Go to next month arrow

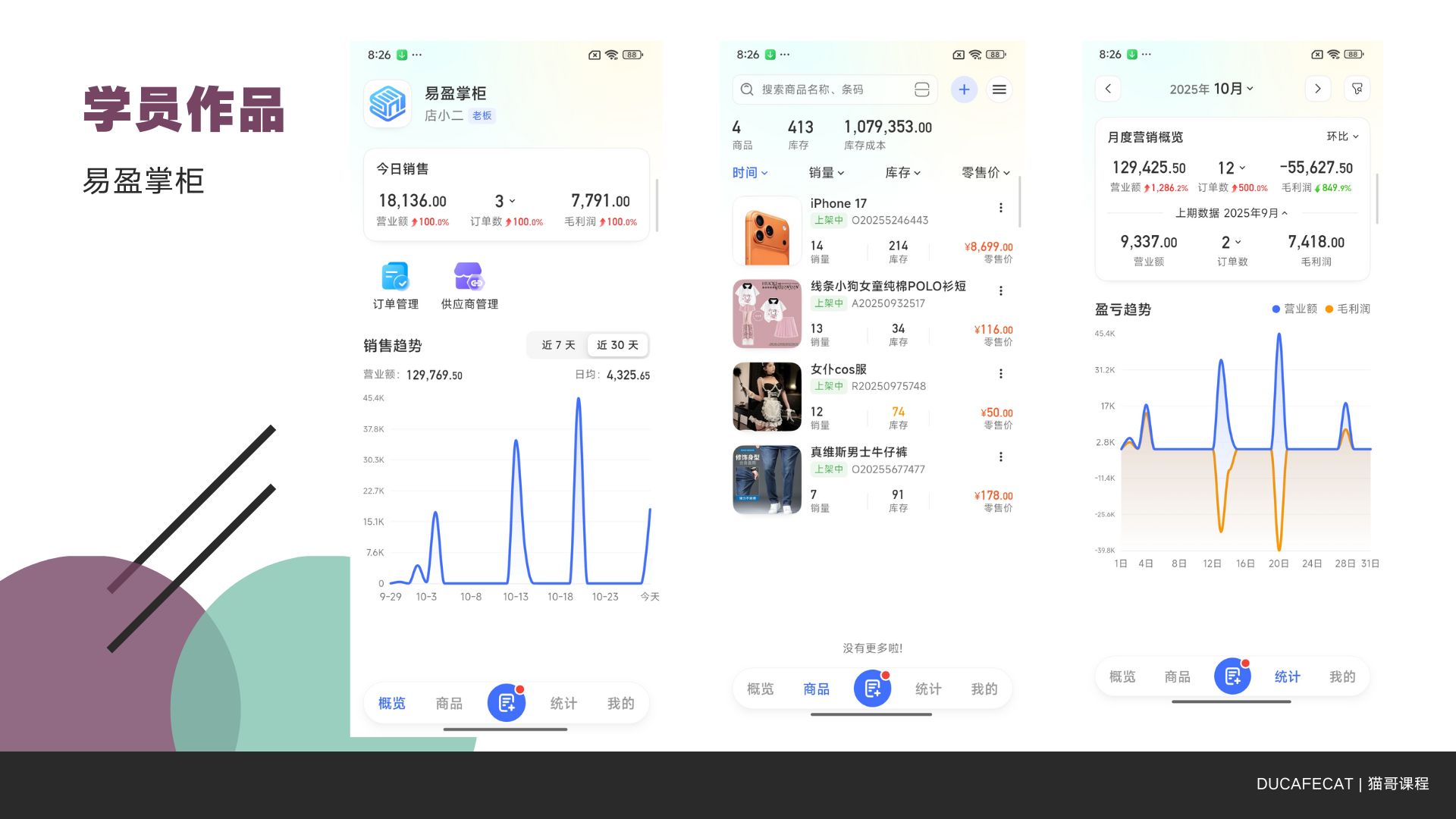(1318, 89)
